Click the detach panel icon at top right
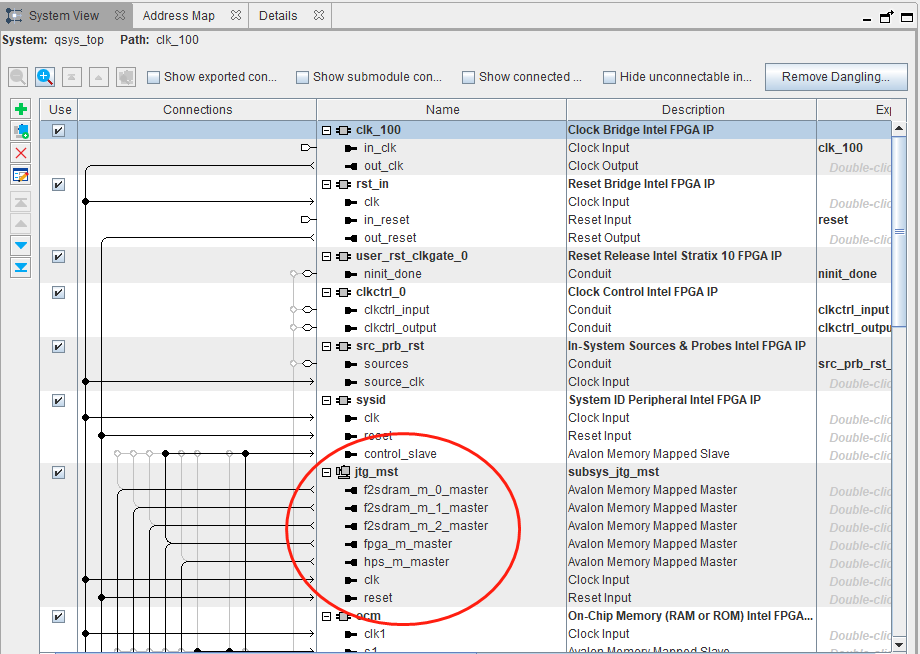The height and width of the screenshot is (654, 920). click(886, 17)
